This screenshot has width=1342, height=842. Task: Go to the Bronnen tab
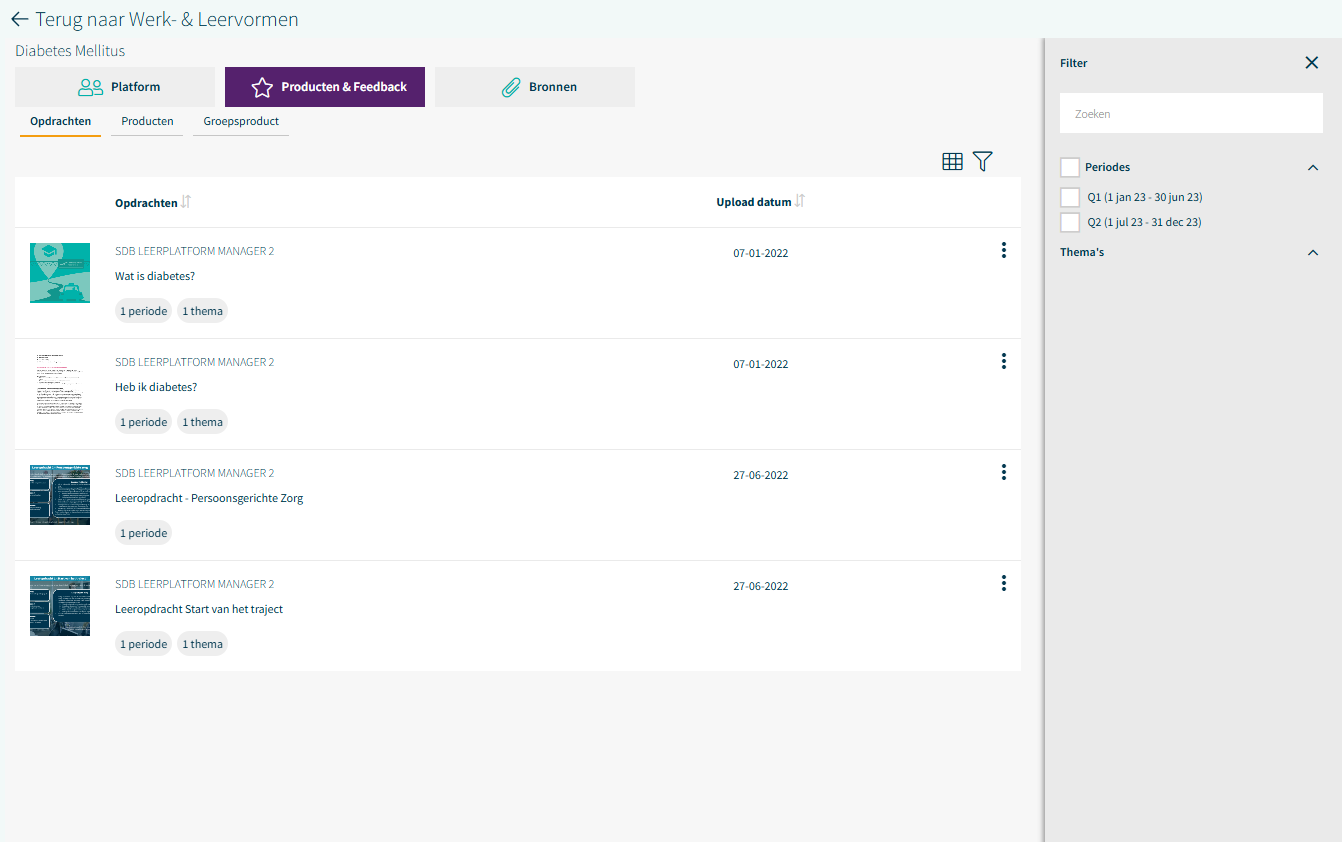[535, 87]
